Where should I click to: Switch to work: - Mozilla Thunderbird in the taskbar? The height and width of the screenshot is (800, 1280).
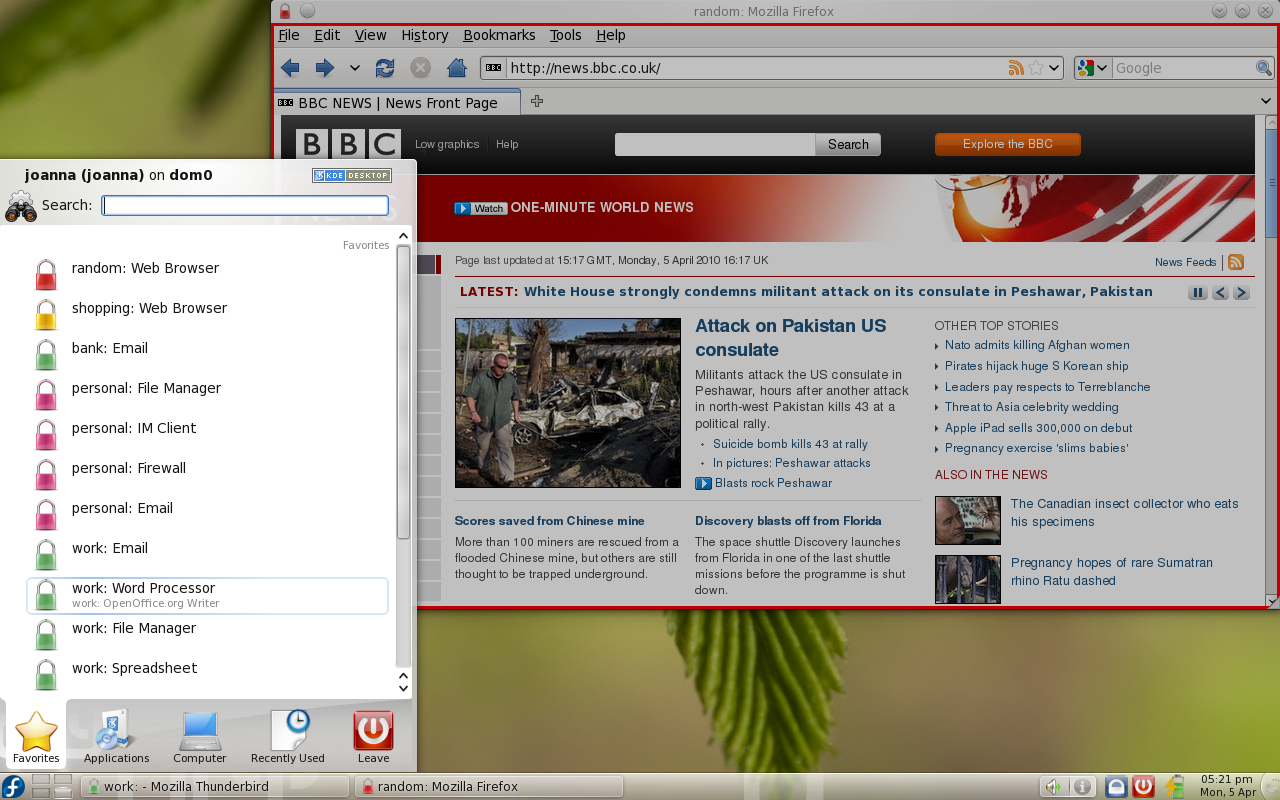pyautogui.click(x=215, y=787)
